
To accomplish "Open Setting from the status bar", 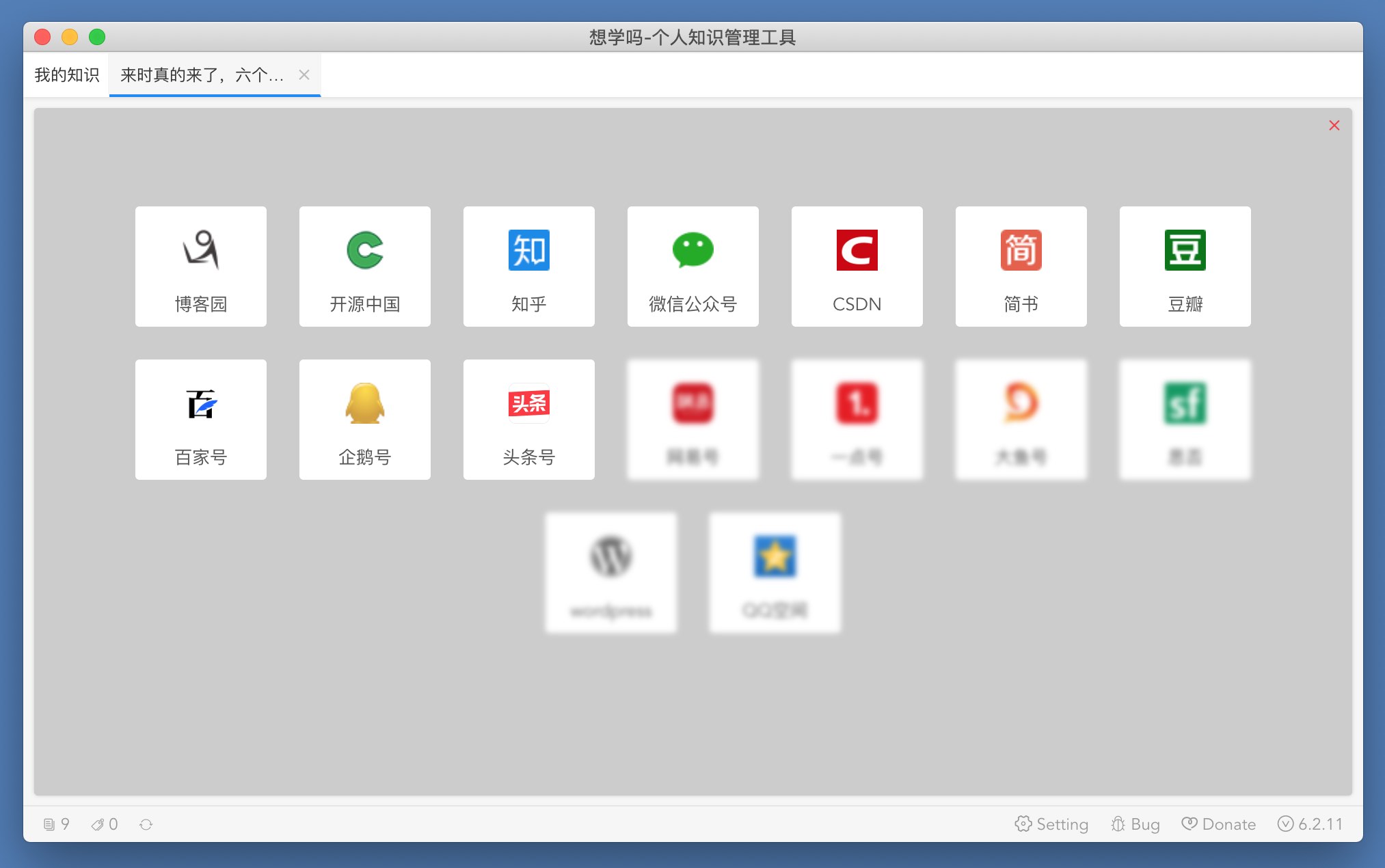I will [1051, 824].
